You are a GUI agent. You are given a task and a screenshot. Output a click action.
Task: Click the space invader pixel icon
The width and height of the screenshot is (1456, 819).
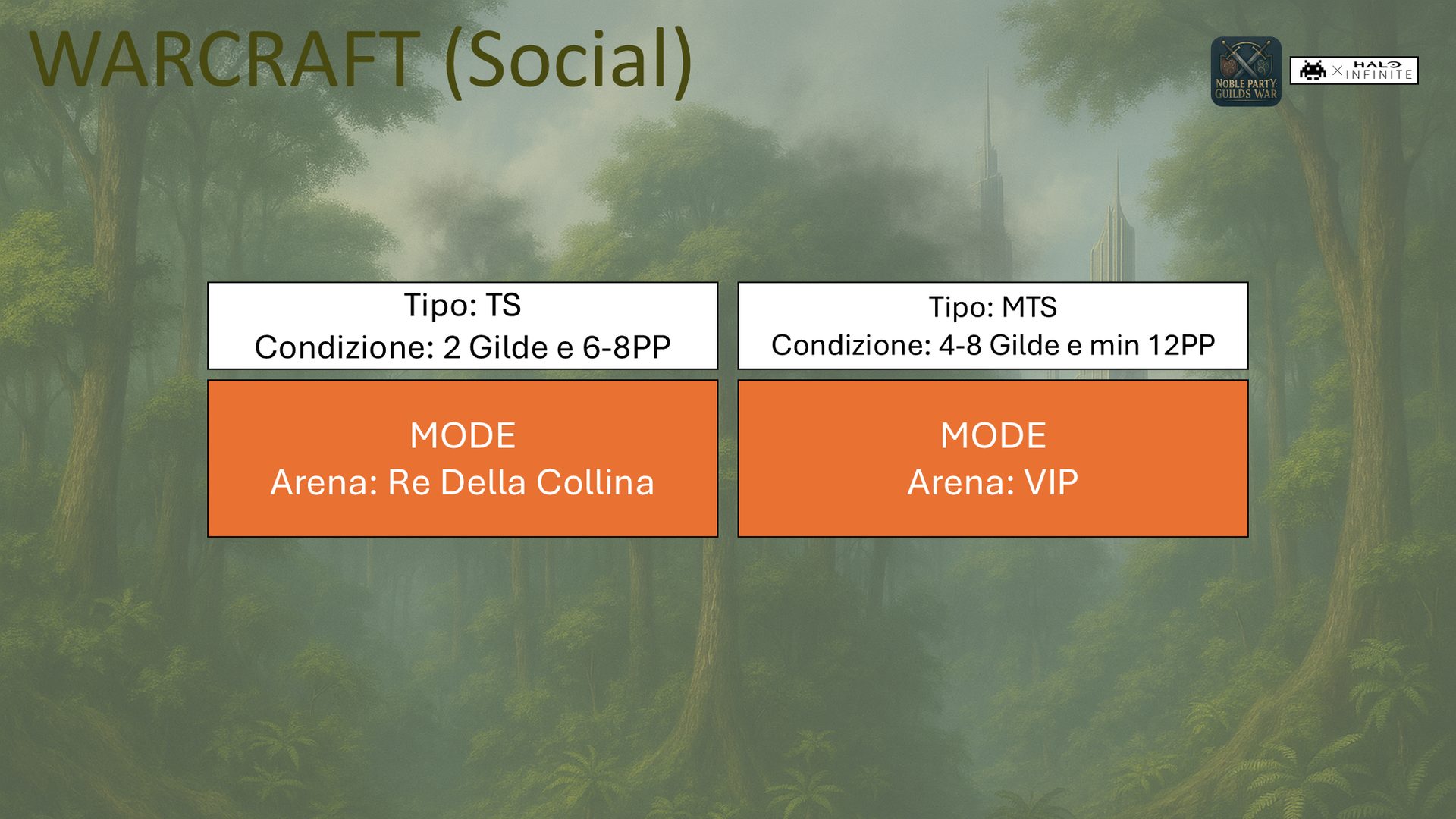pyautogui.click(x=1313, y=71)
